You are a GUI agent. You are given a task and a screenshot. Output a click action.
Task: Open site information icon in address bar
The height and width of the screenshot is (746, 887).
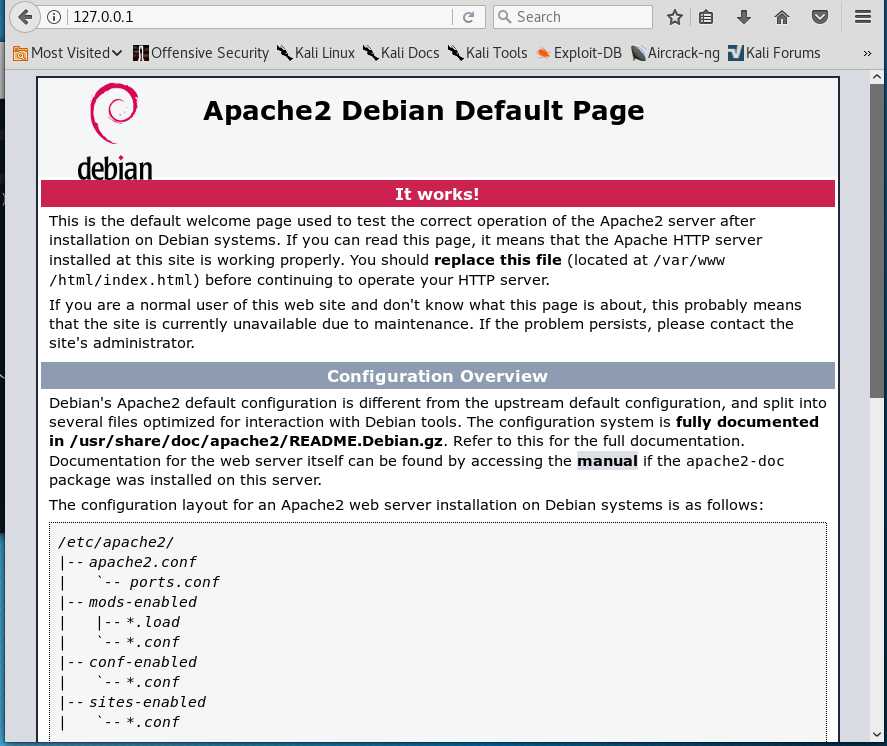54,17
